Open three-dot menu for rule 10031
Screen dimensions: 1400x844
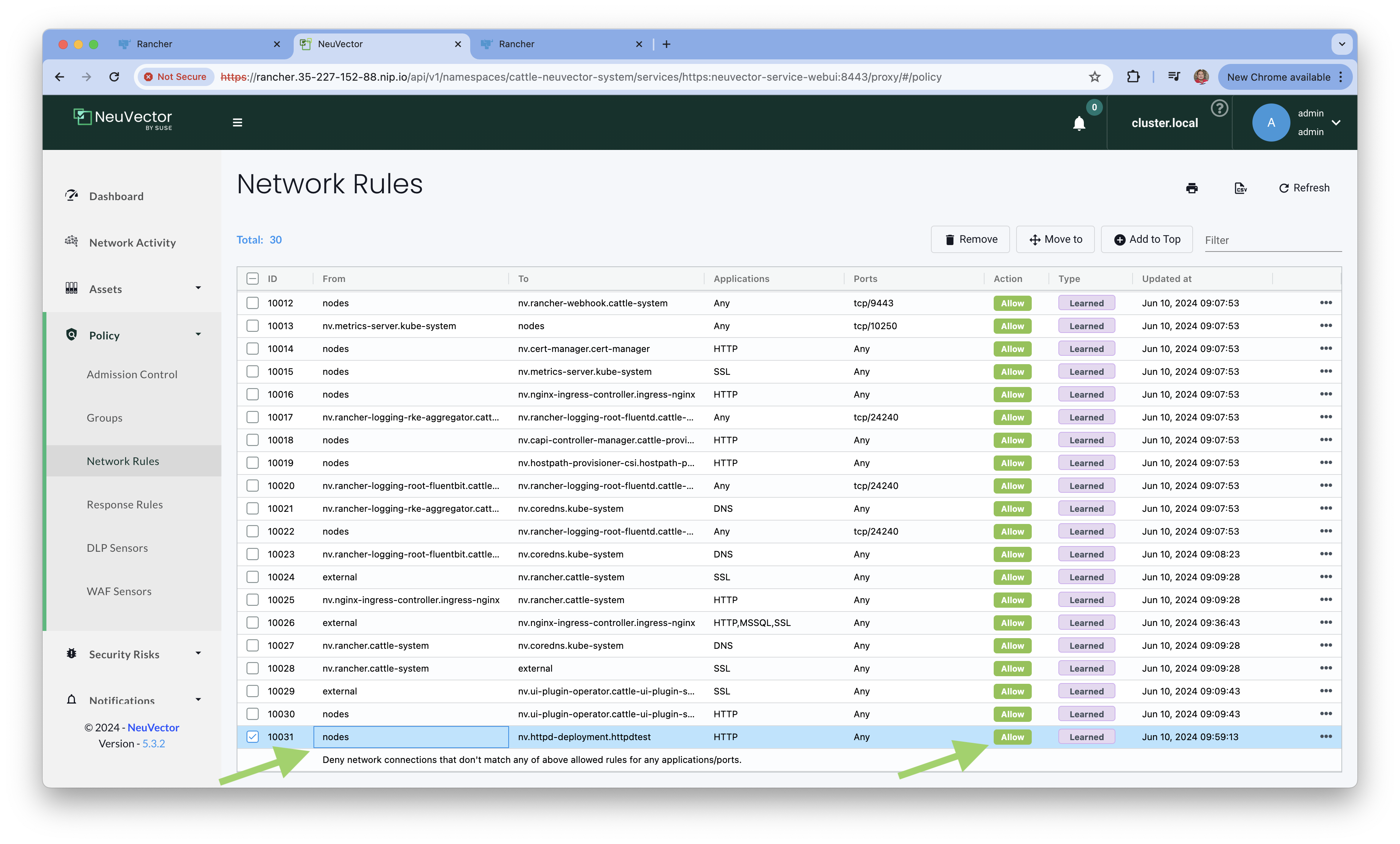1325,737
